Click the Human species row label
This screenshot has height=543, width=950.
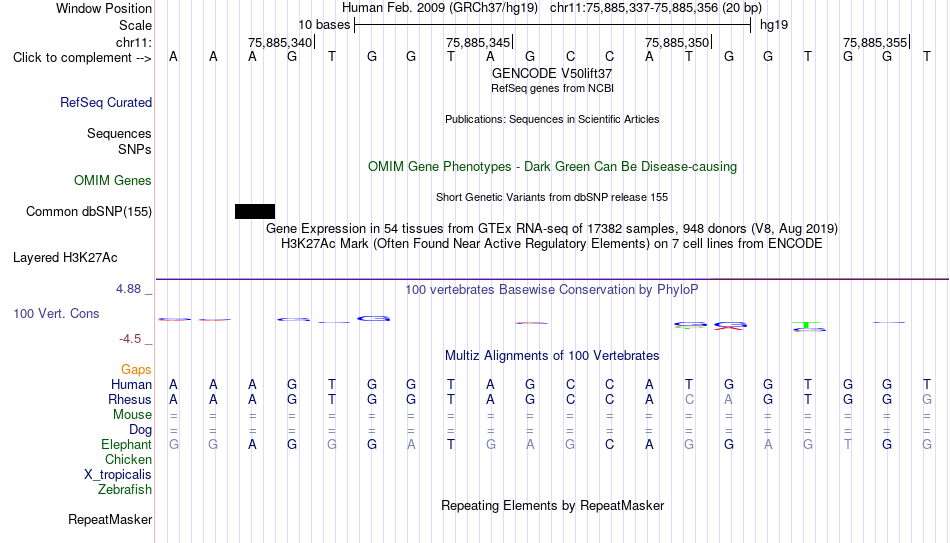[x=131, y=385]
